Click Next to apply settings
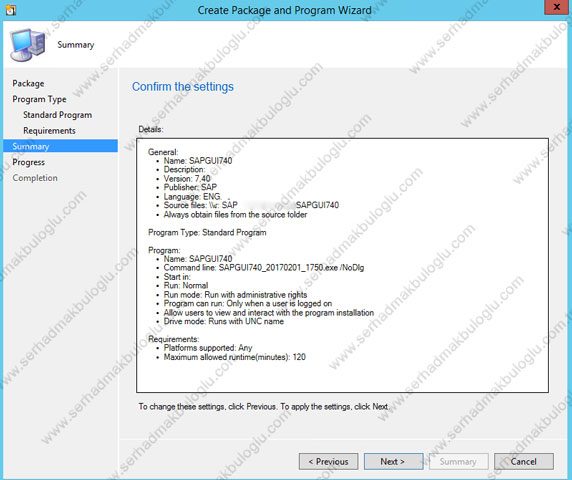Viewport: 572px width, 480px height. click(393, 461)
